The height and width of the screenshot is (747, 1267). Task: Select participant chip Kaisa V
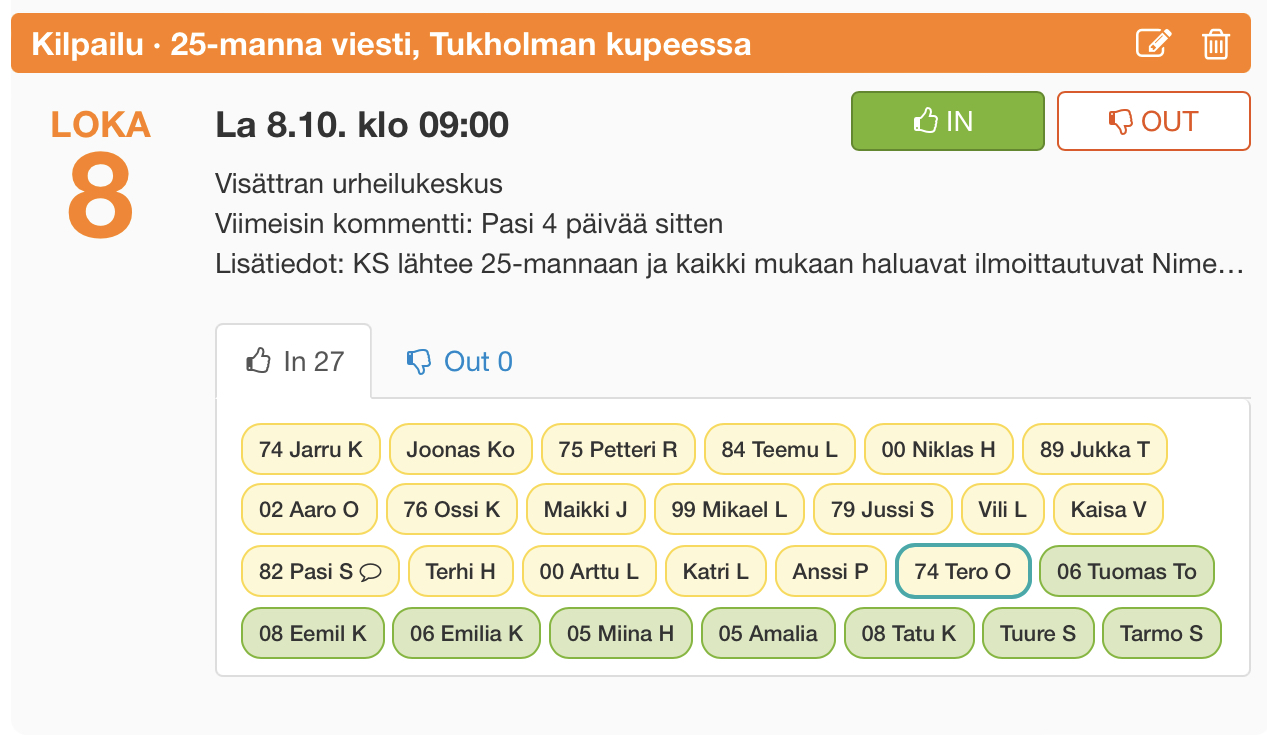[x=1108, y=510]
